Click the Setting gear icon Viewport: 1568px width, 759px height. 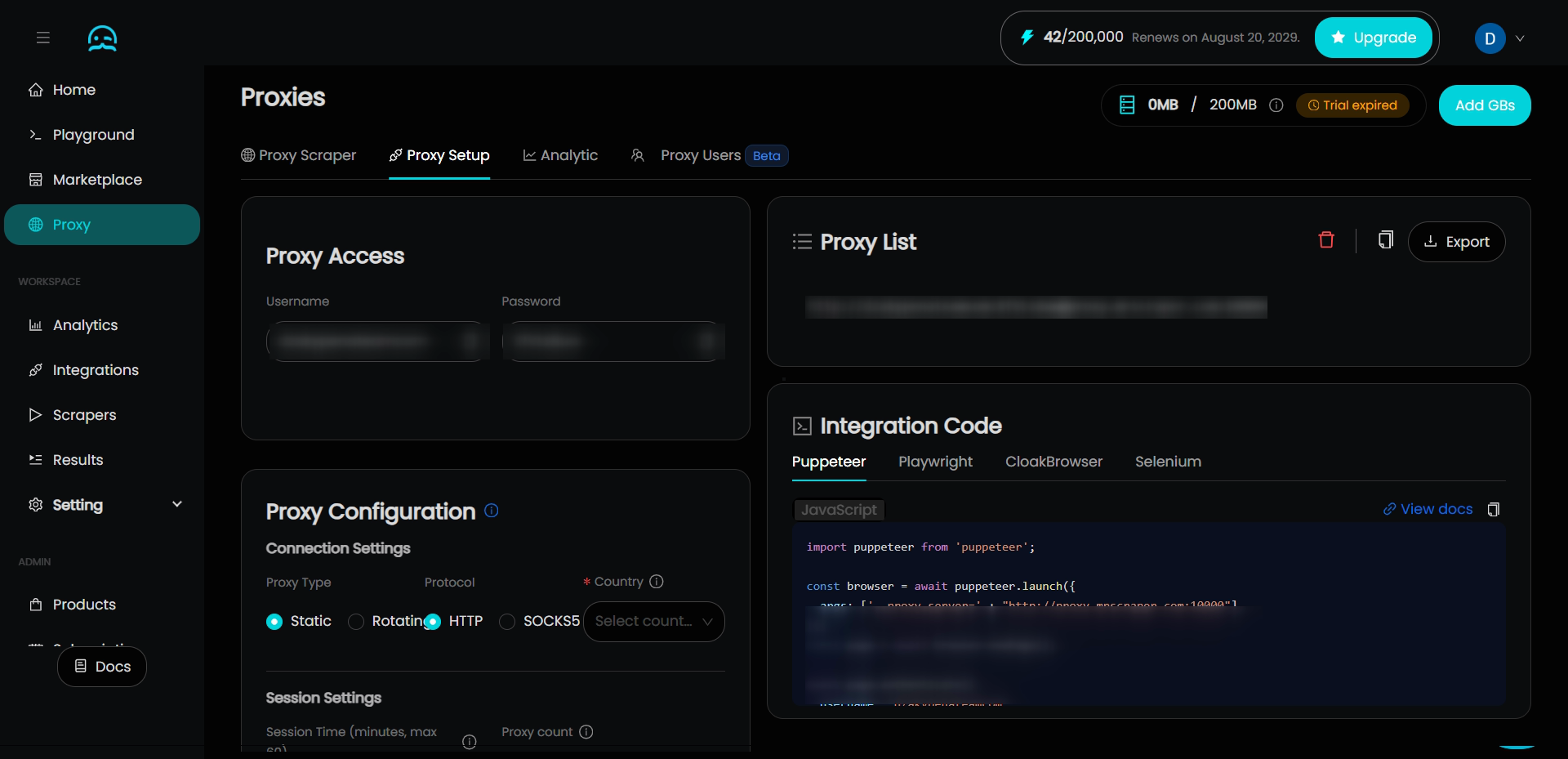(36, 505)
